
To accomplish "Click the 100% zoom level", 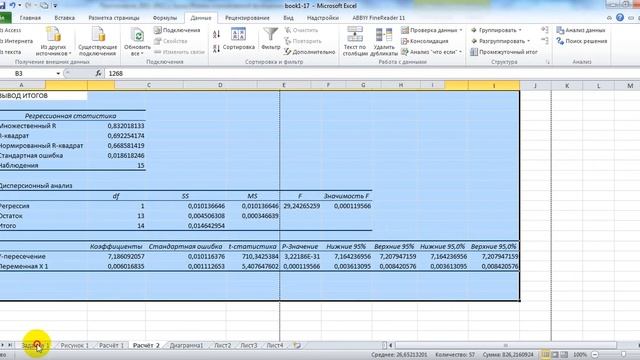I will [x=580, y=355].
